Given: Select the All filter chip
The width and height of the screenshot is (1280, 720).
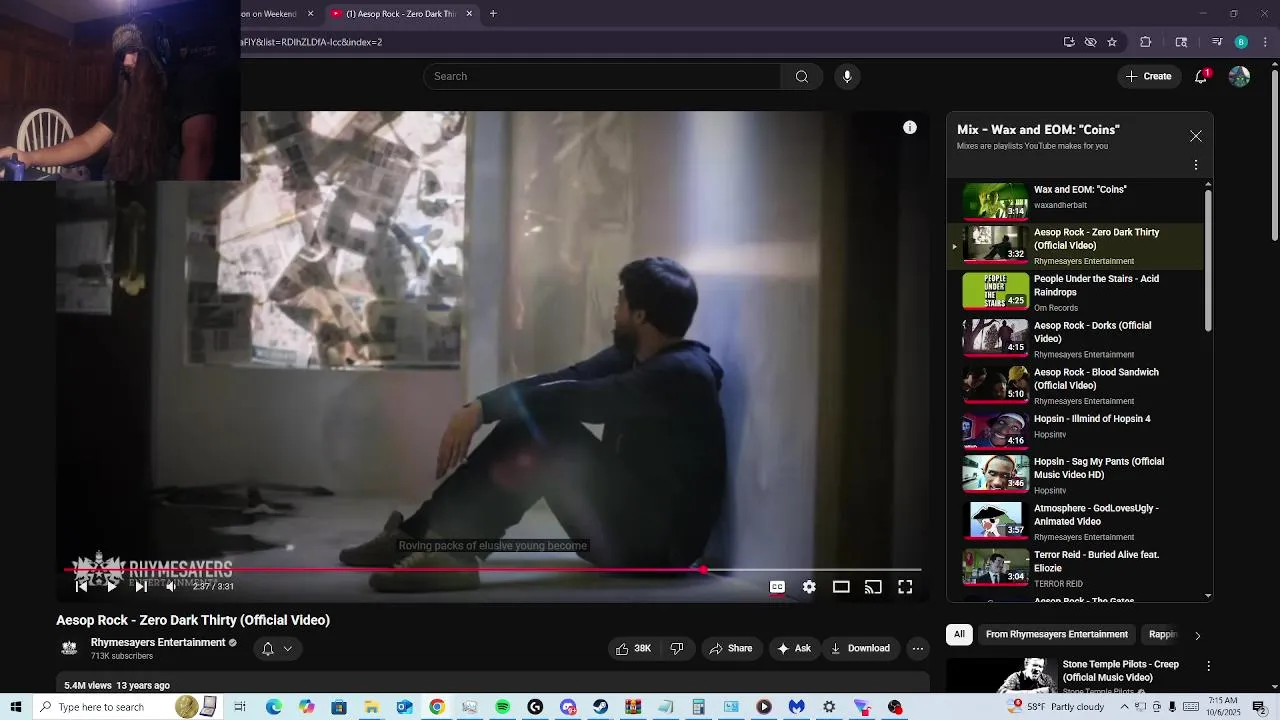Looking at the screenshot, I should 959,634.
